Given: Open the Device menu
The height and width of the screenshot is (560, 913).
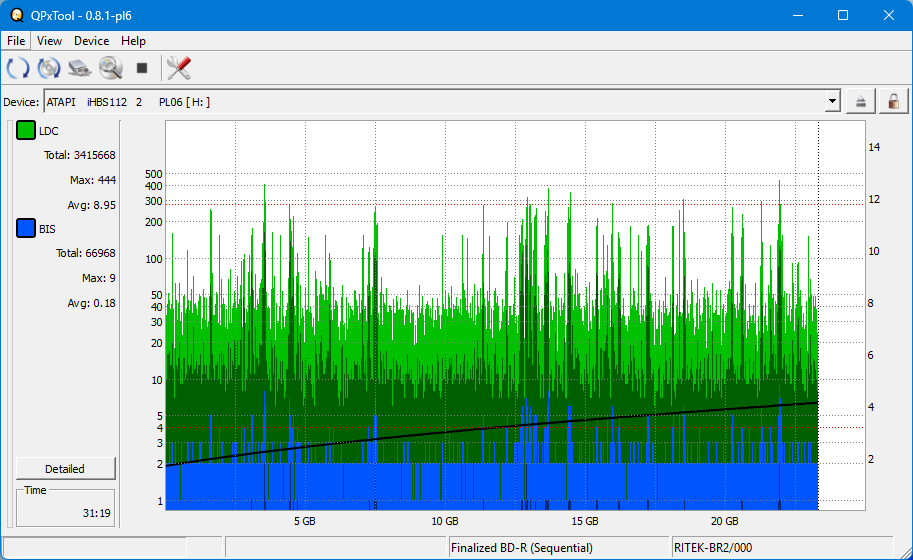Looking at the screenshot, I should [91, 41].
